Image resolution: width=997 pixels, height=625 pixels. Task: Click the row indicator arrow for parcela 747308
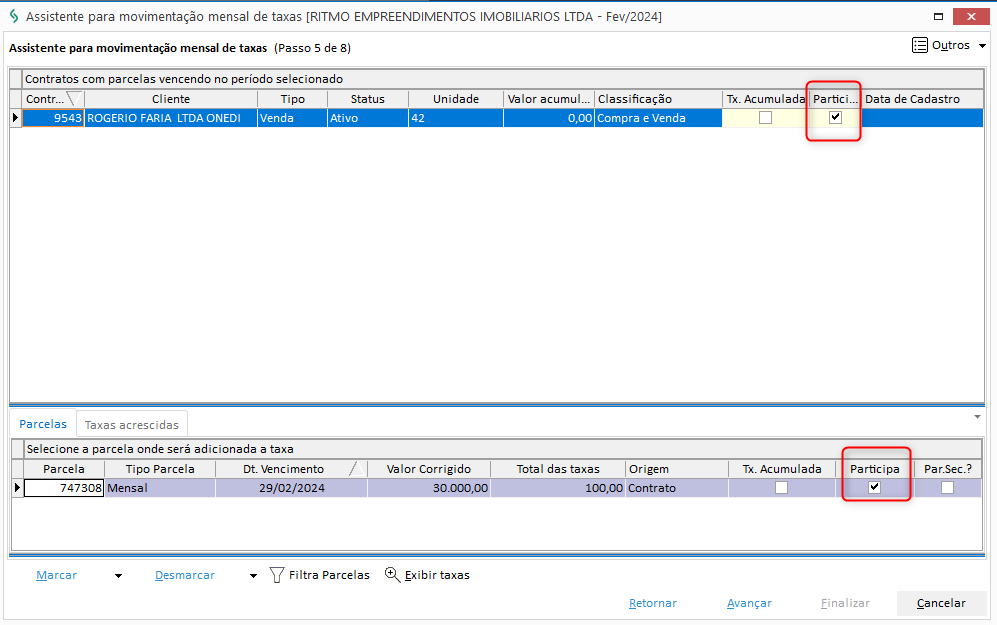[16, 488]
